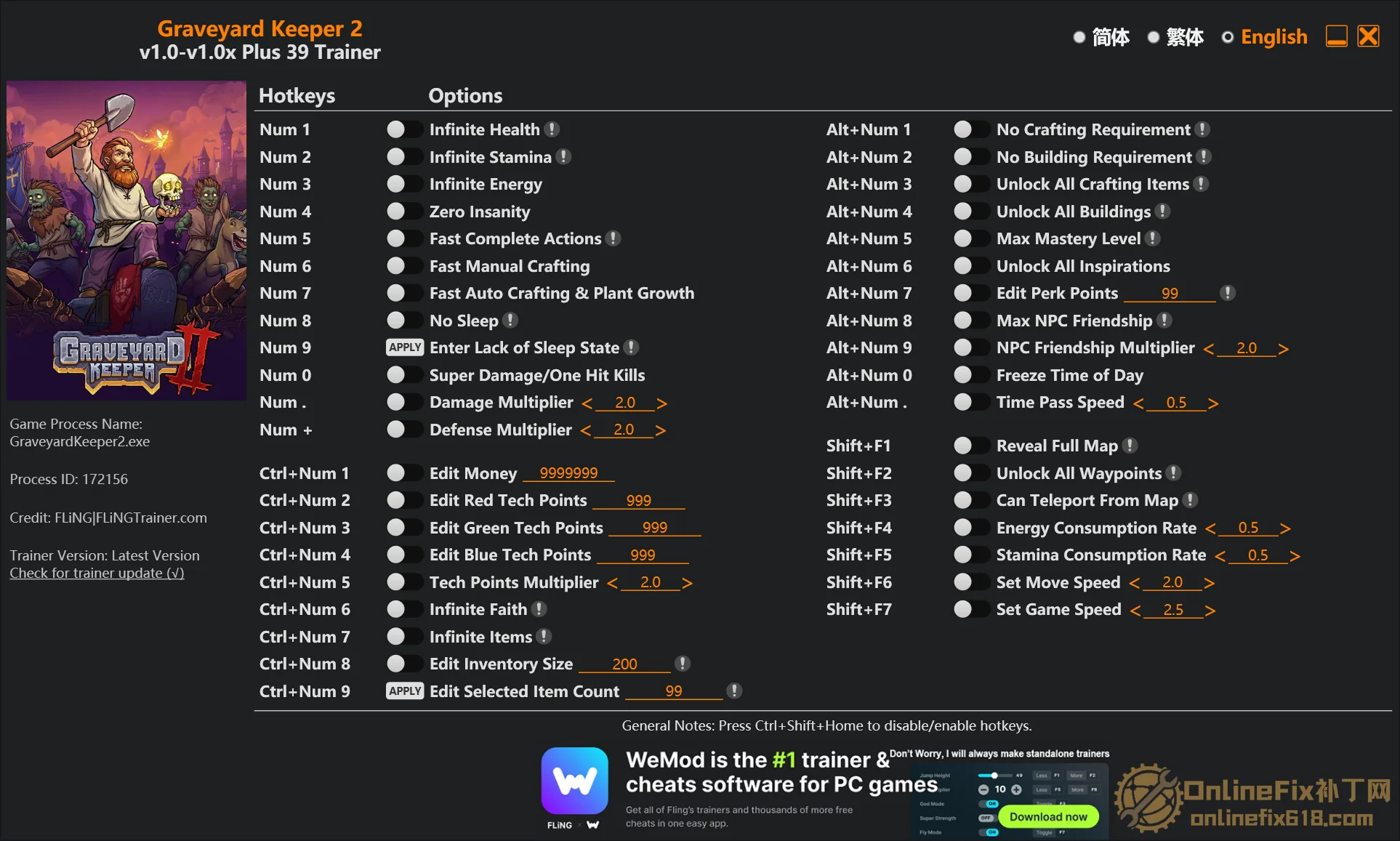Toggle Fast Auto Crafting & Plant Growth
The width and height of the screenshot is (1400, 841).
click(403, 293)
